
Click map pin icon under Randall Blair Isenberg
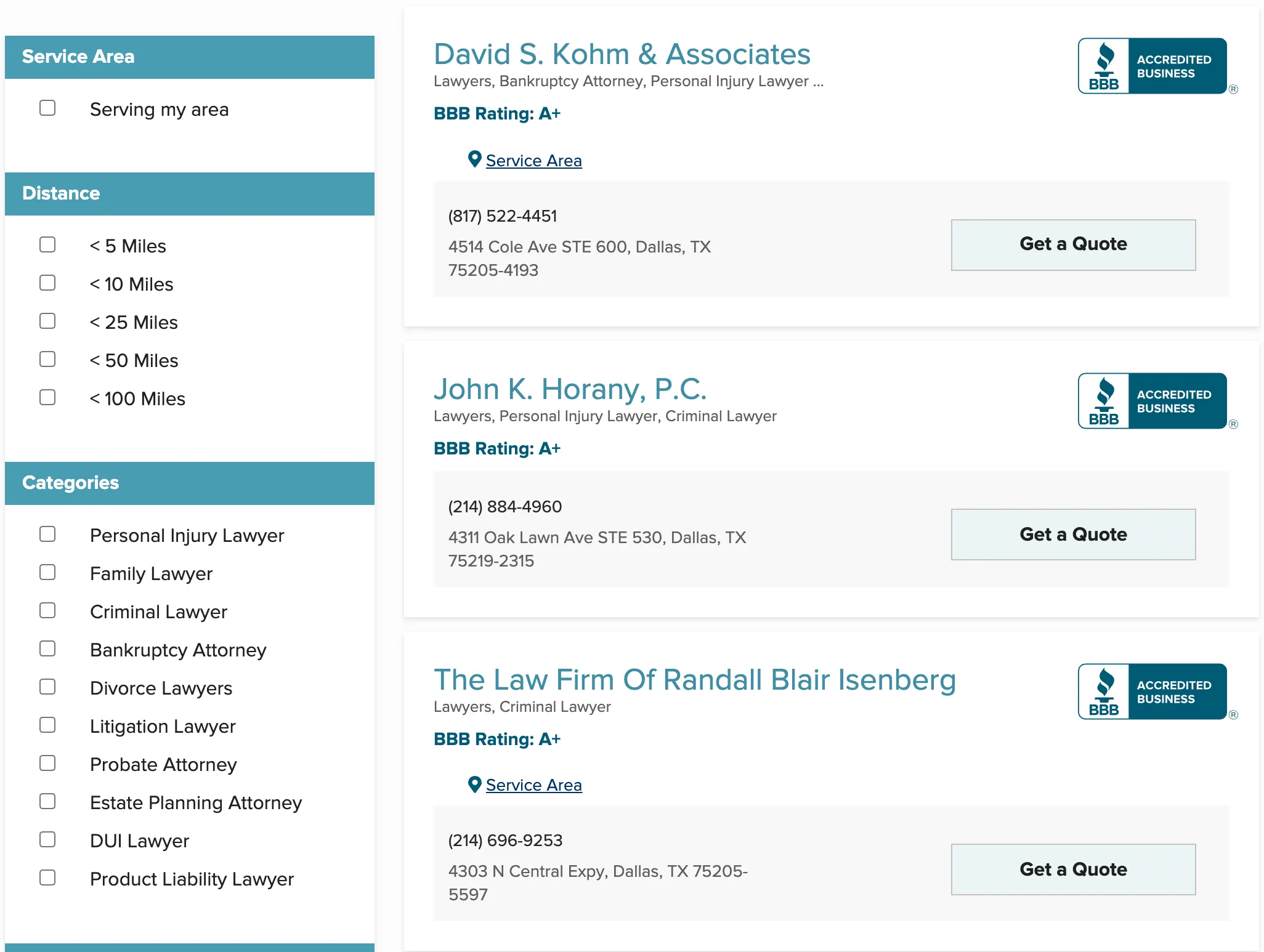(474, 785)
